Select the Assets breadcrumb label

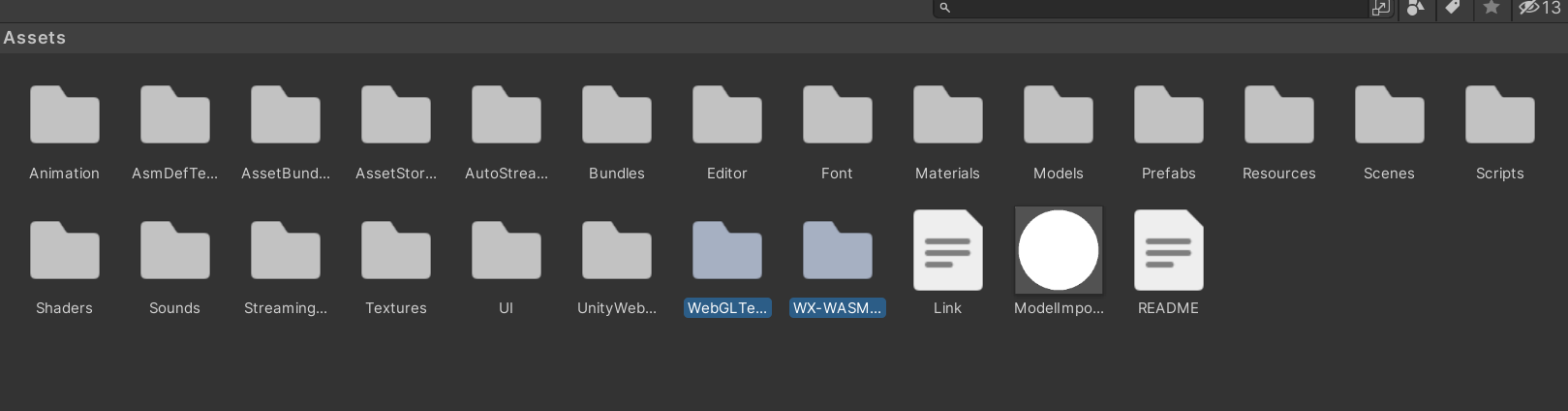[x=35, y=38]
